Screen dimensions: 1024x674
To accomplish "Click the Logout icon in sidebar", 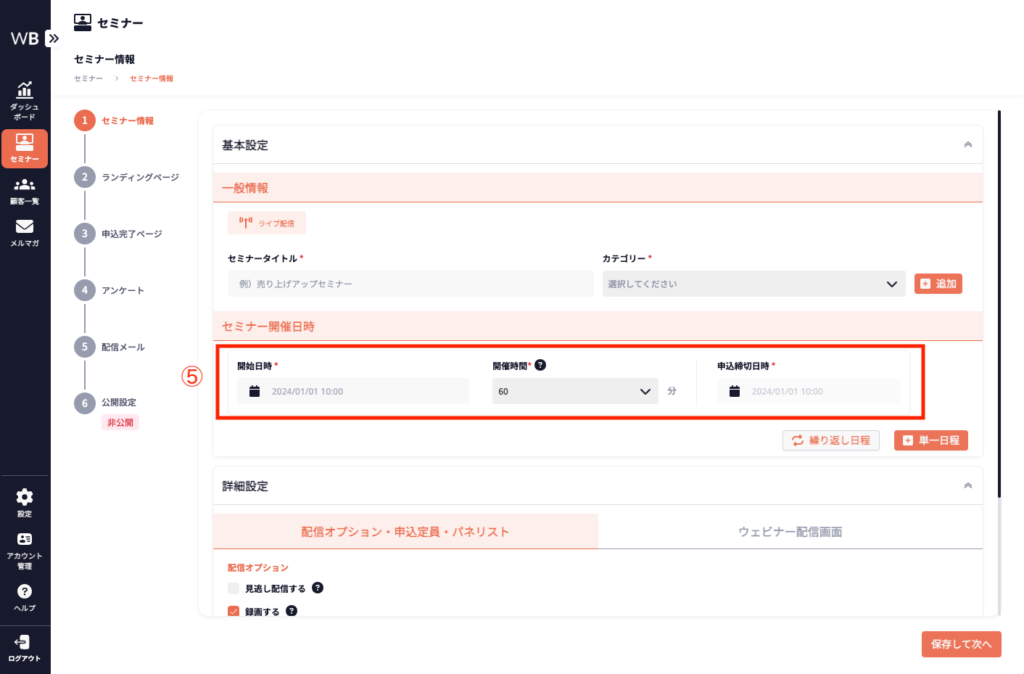I will tap(24, 647).
